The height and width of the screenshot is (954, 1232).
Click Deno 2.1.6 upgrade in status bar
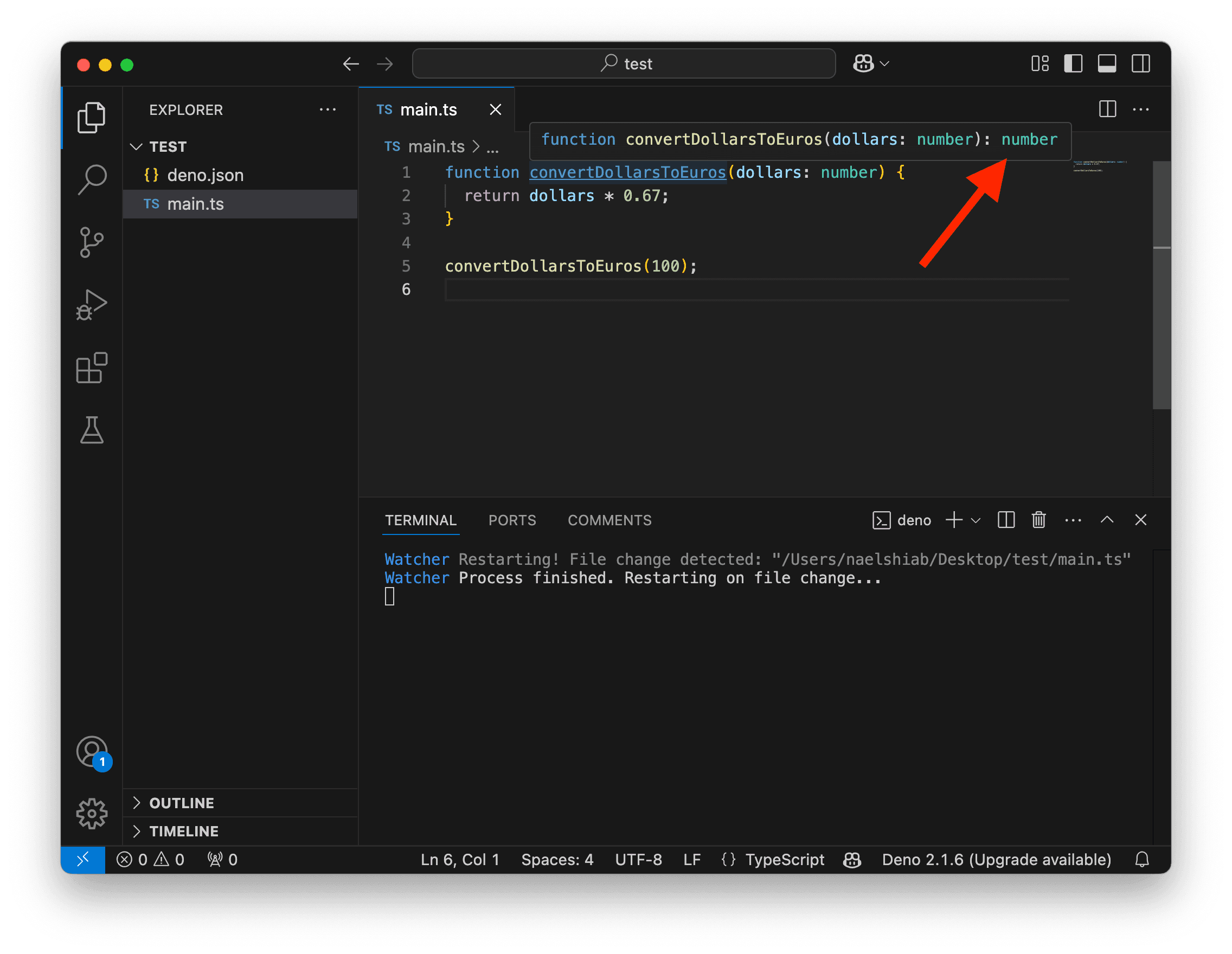[996, 859]
